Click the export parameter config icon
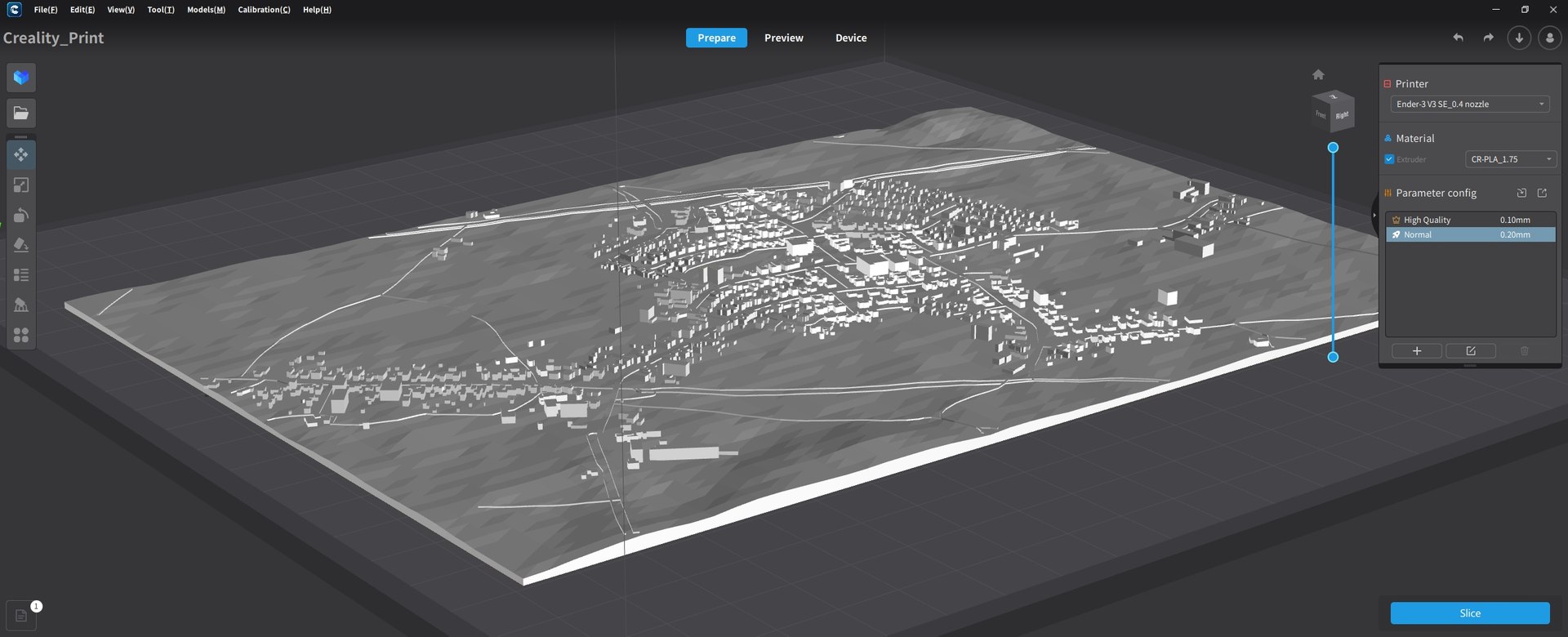The height and width of the screenshot is (637, 1568). pos(1542,193)
